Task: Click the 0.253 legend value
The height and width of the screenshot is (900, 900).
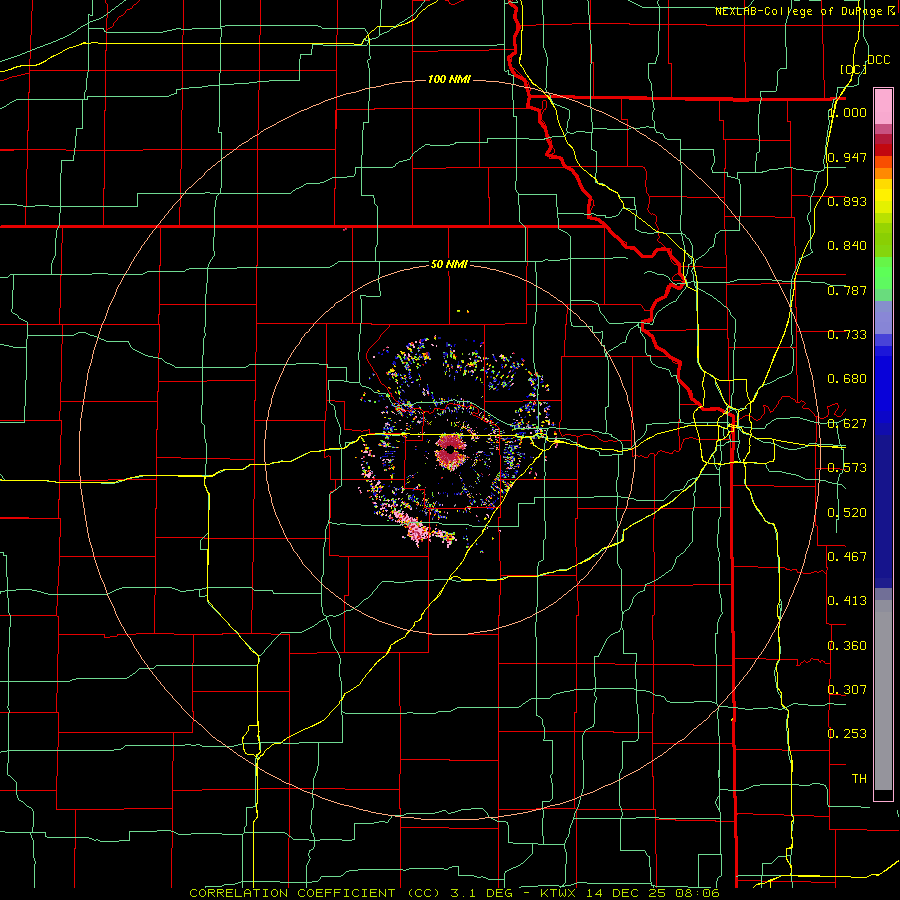Action: (847, 734)
